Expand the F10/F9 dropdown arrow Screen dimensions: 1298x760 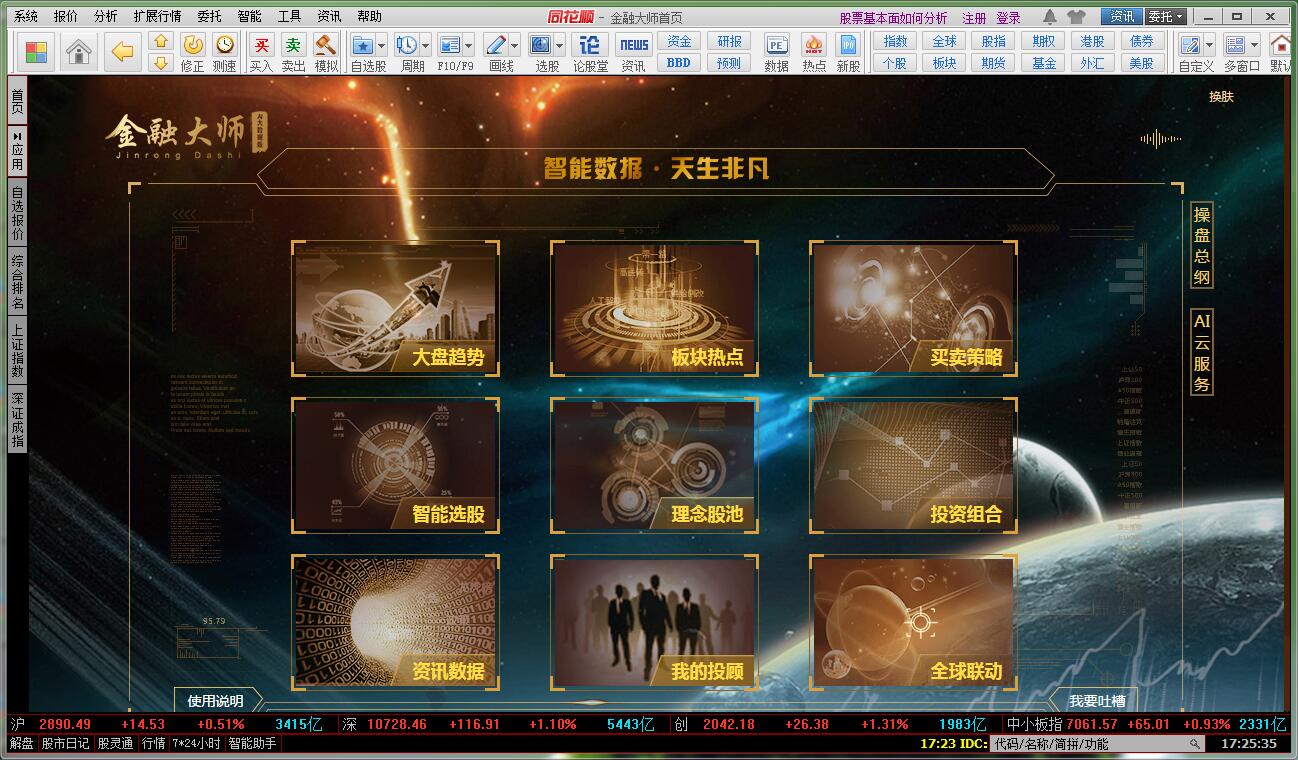tap(469, 46)
